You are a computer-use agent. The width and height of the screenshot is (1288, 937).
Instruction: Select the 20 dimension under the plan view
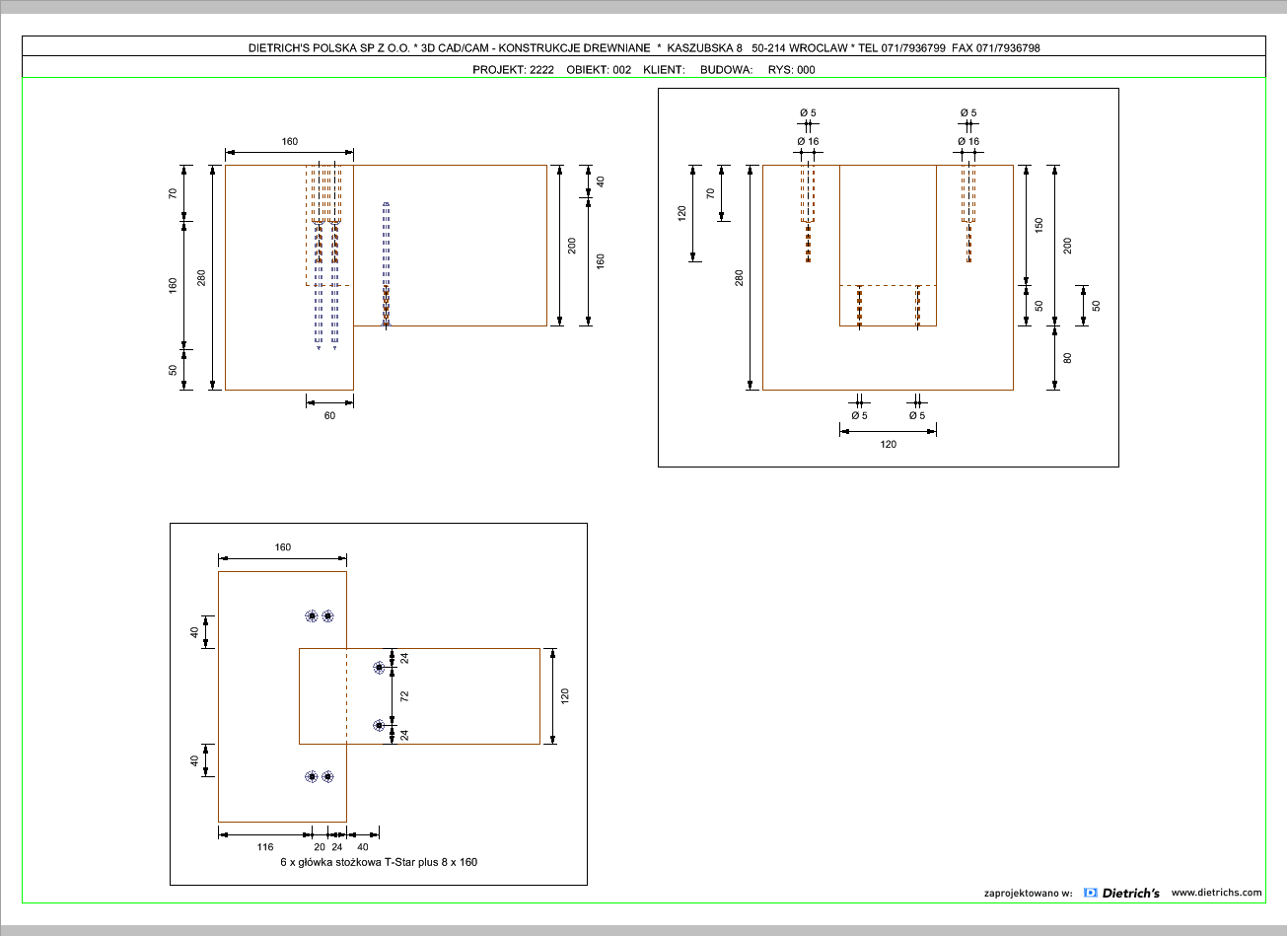(x=320, y=847)
